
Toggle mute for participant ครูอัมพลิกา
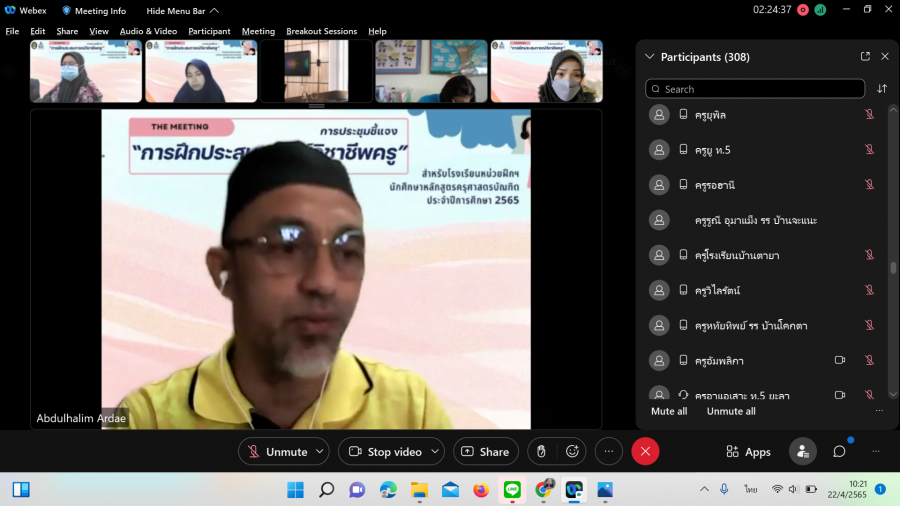(869, 360)
